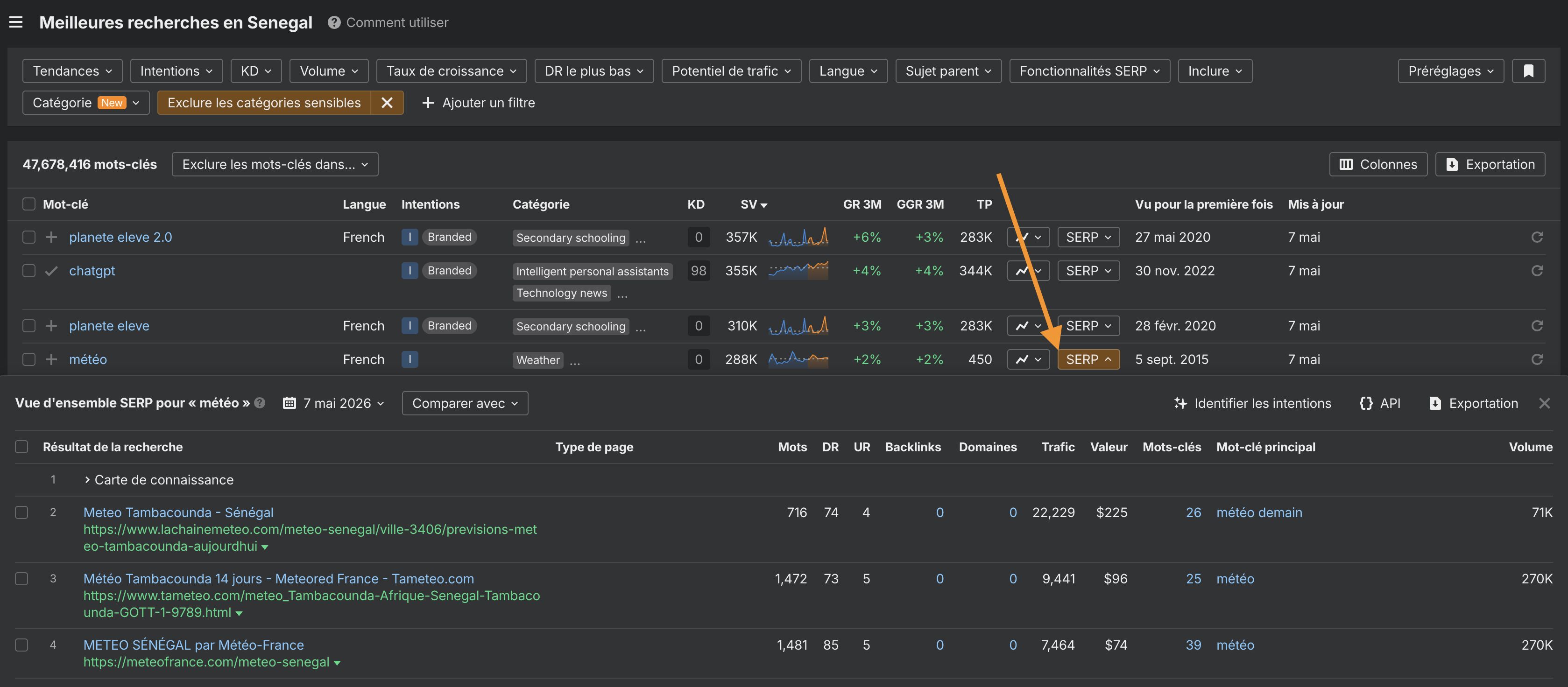Check the 'planete eleve 2.0' row checkbox

(28, 237)
